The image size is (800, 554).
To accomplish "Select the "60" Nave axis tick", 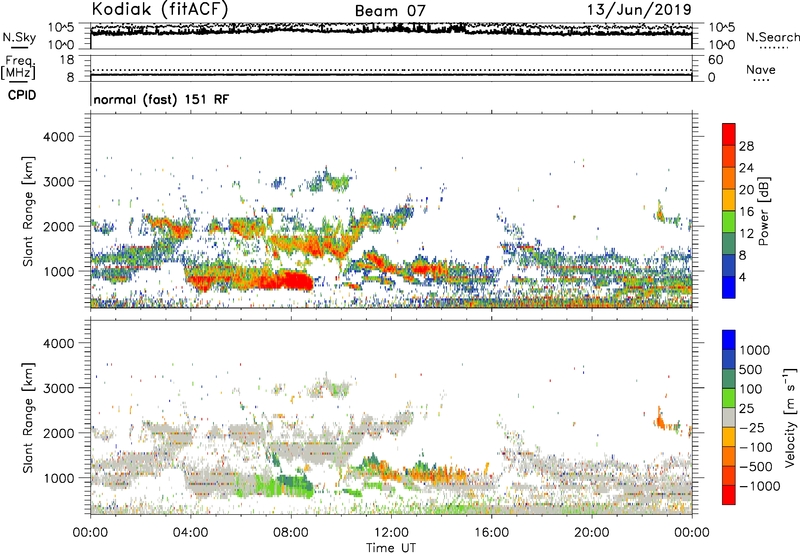I will (715, 60).
